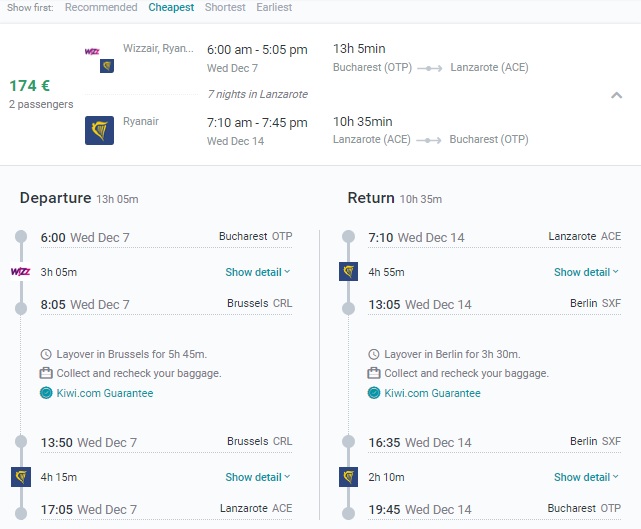641x529 pixels.
Task: Sort results by Shortest
Action: click(x=225, y=8)
